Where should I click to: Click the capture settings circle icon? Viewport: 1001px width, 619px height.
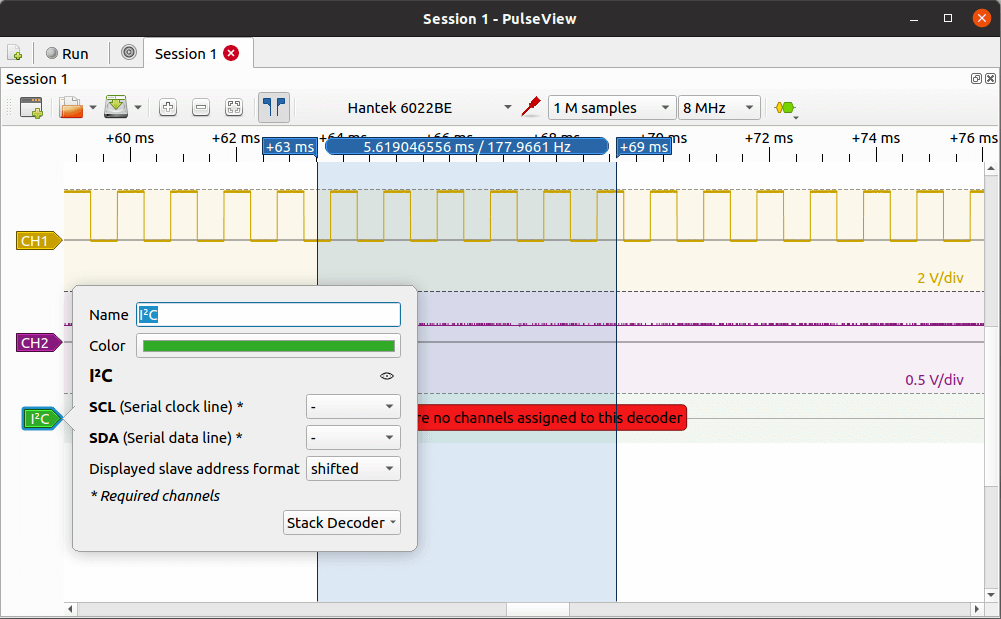(128, 53)
